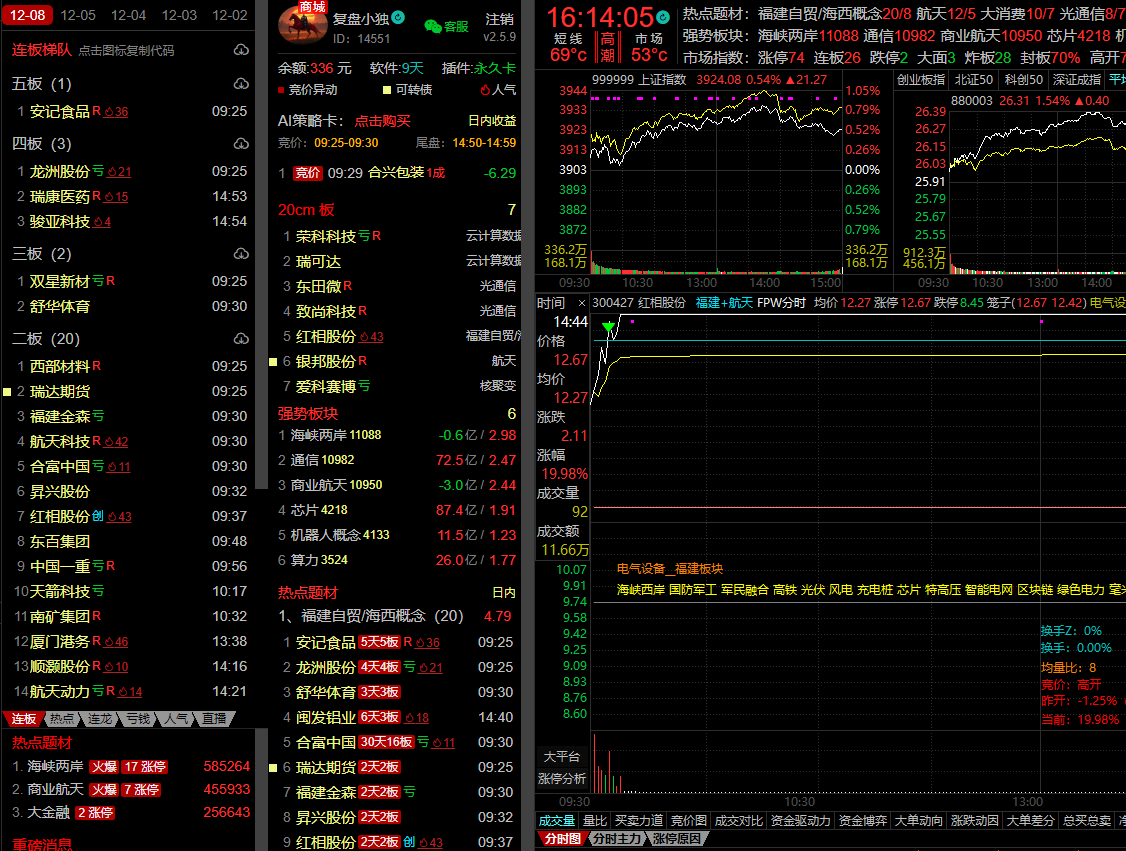This screenshot has height=851, width=1126.
Task: Close the 时间 panel with the x
Action: [581, 303]
